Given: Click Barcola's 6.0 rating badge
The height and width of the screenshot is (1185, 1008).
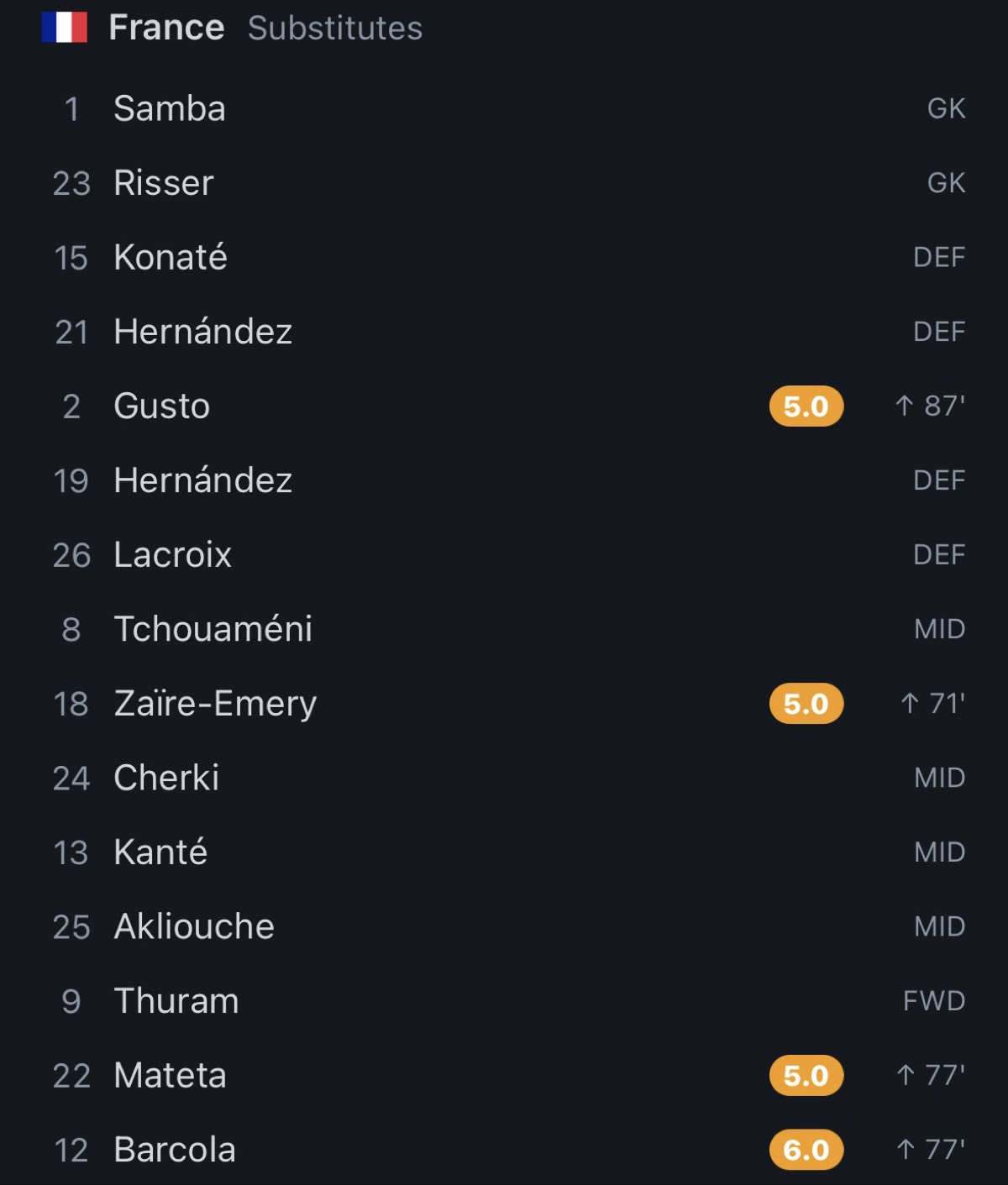Looking at the screenshot, I should tap(806, 1150).
